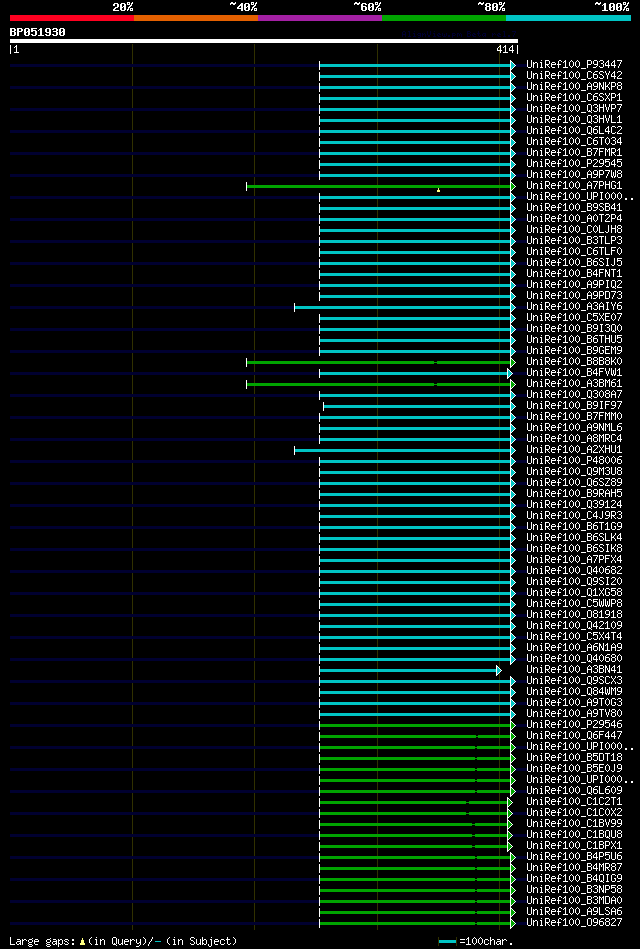Click the long cyan bar for UniRef100_A3AIY6

coord(403,307)
